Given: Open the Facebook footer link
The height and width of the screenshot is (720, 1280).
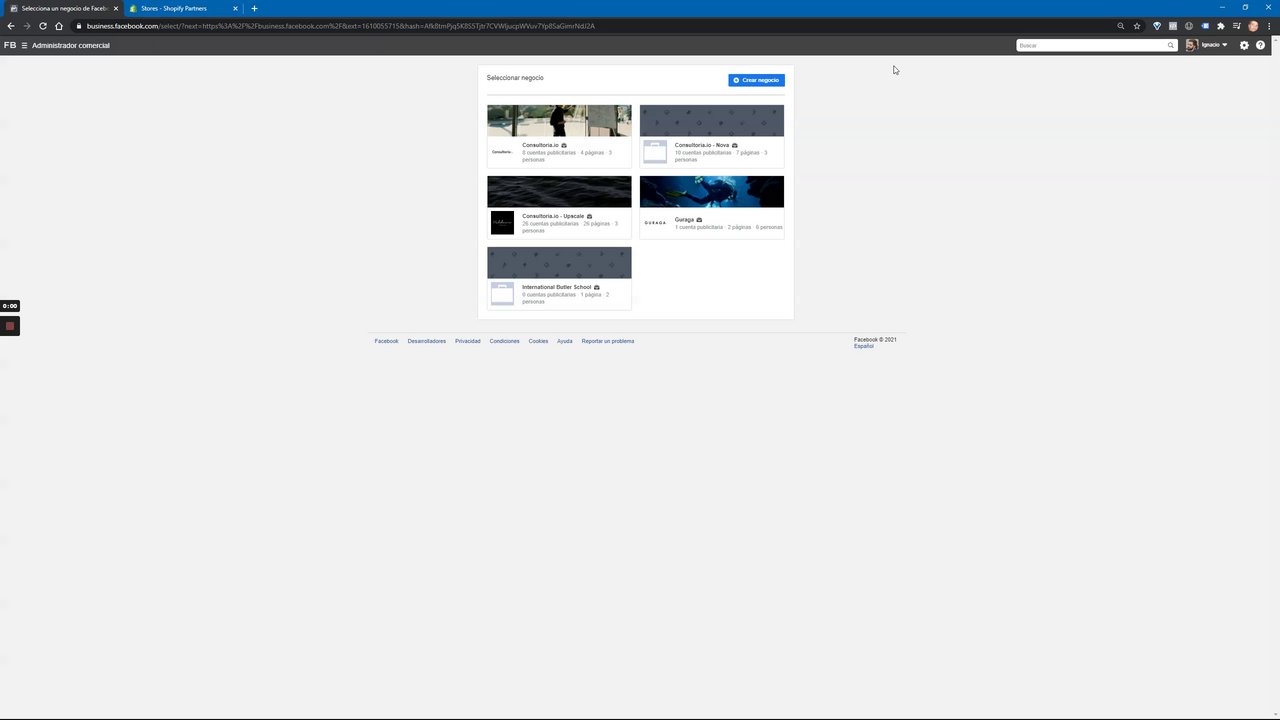Looking at the screenshot, I should (386, 341).
